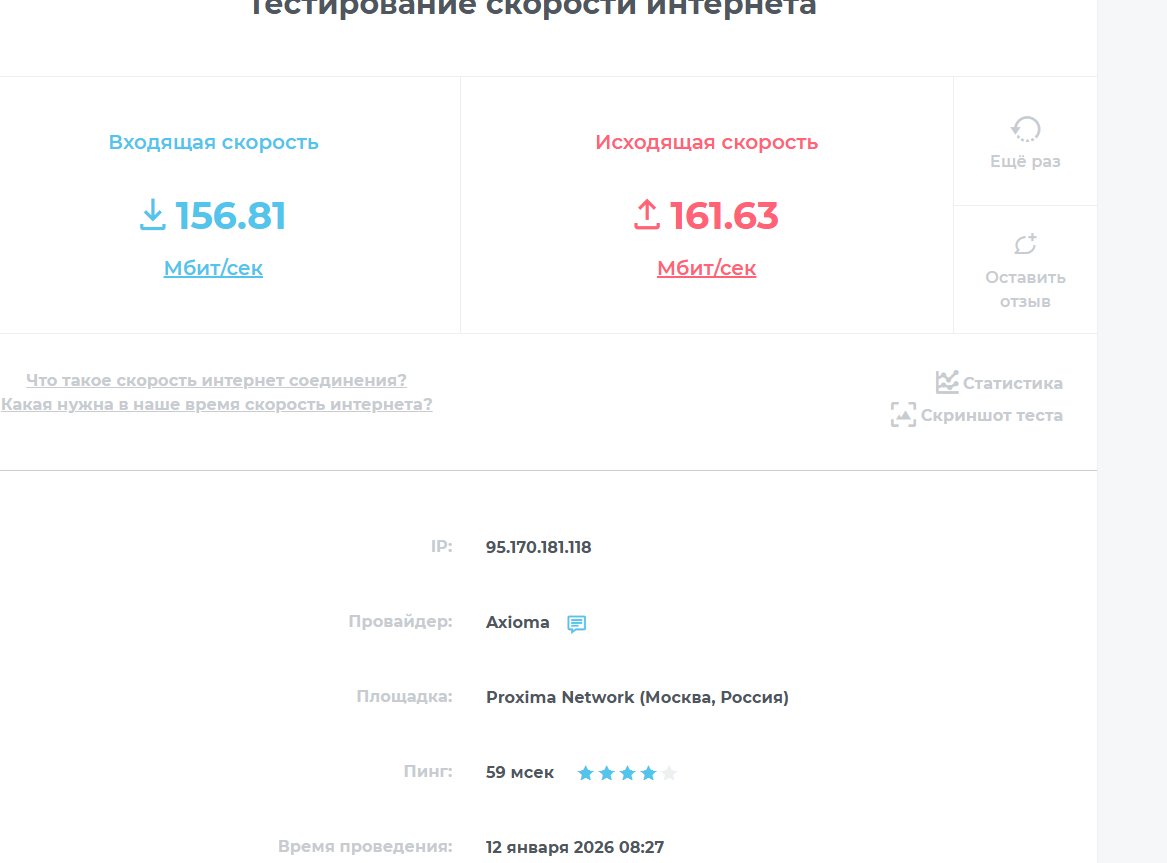Click the Ещё раз reload icon

pyautogui.click(x=1025, y=129)
